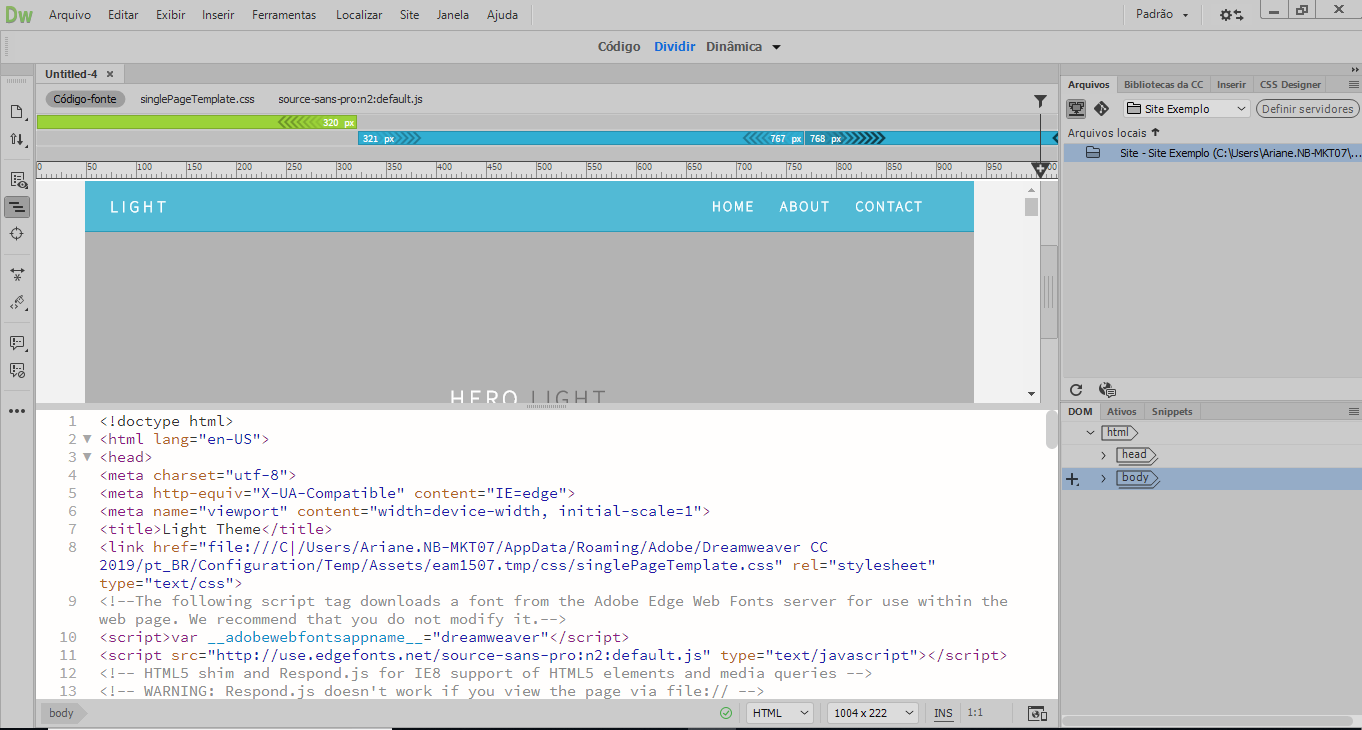This screenshot has width=1362, height=730.
Task: Collapse the html node in DOM panel
Action: click(x=1090, y=433)
